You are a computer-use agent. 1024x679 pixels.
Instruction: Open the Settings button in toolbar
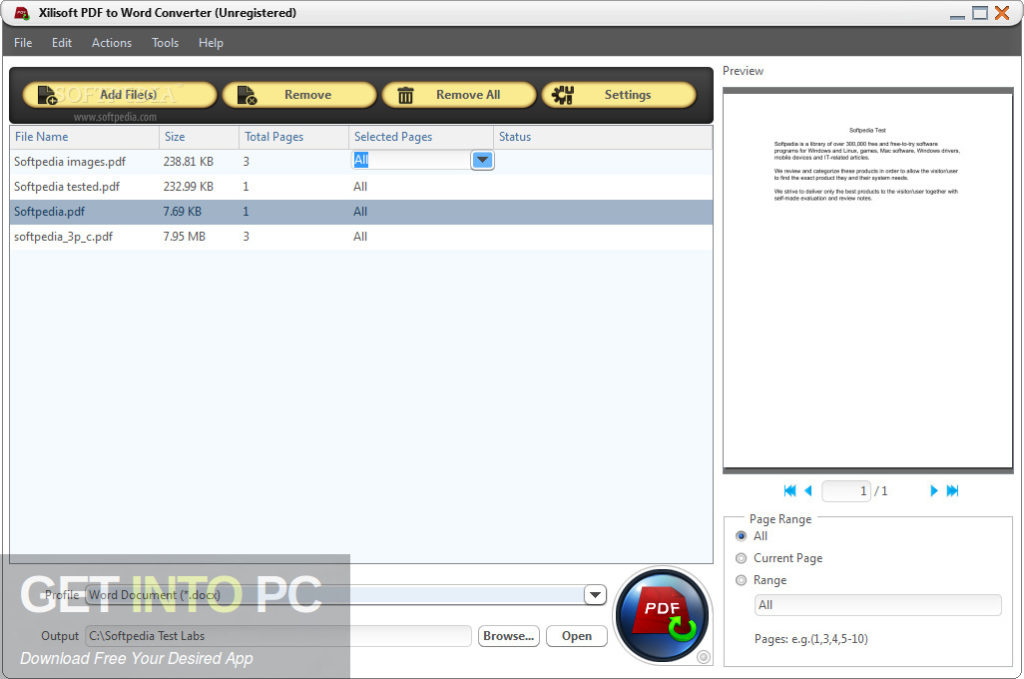[618, 95]
